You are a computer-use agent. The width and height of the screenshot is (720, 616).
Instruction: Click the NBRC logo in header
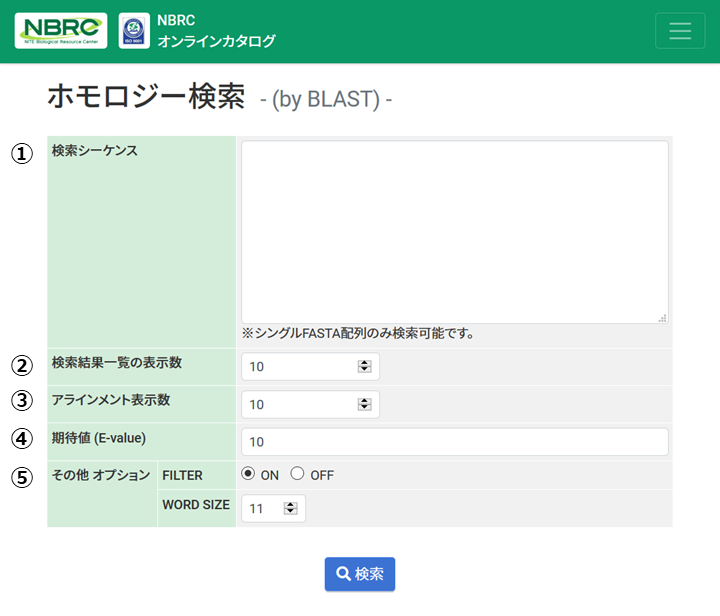(60, 31)
